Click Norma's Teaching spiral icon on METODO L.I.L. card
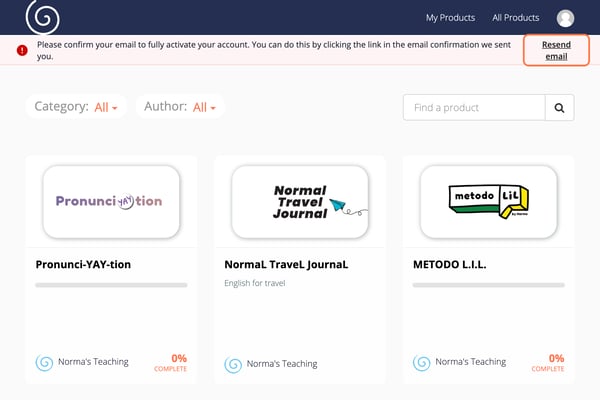This screenshot has width=600, height=400. [x=421, y=362]
